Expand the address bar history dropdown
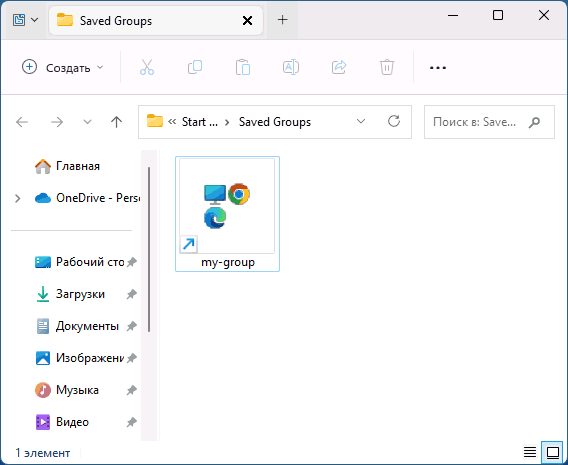 361,121
